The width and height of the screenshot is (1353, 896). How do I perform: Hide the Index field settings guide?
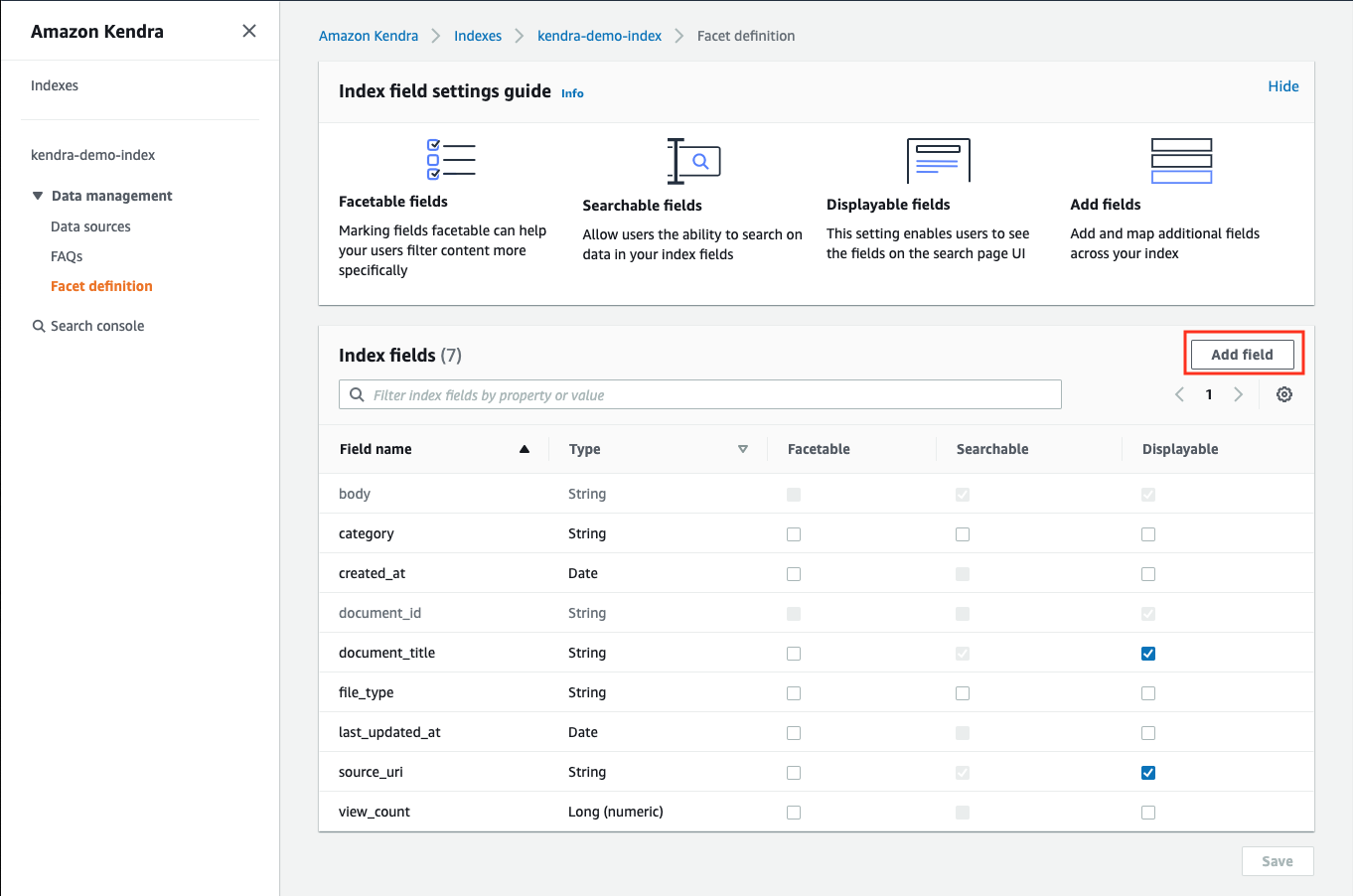1283,86
